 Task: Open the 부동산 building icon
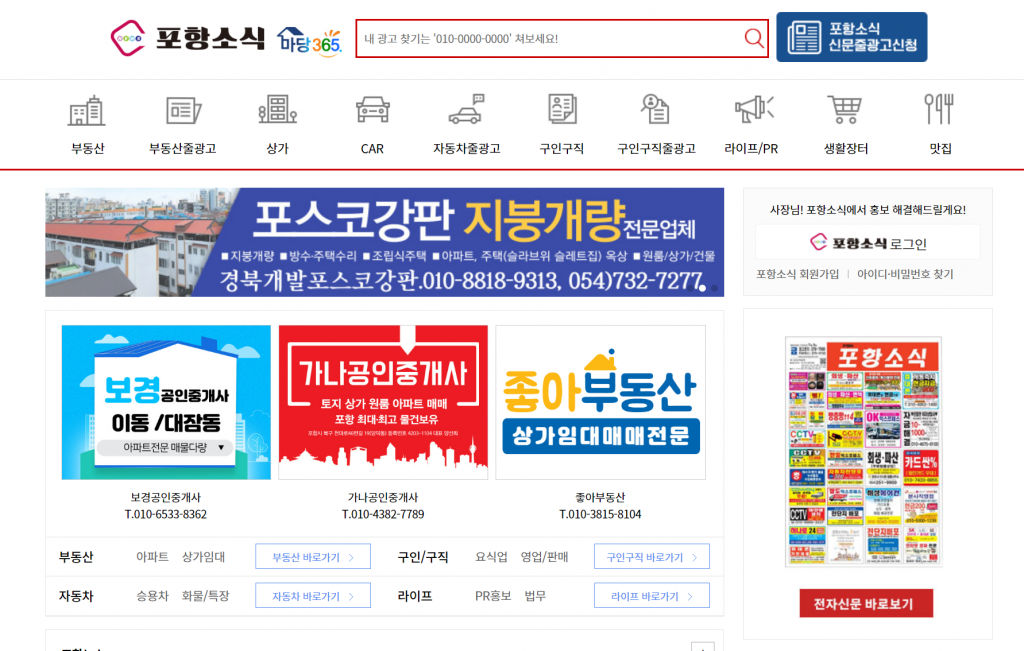point(87,110)
